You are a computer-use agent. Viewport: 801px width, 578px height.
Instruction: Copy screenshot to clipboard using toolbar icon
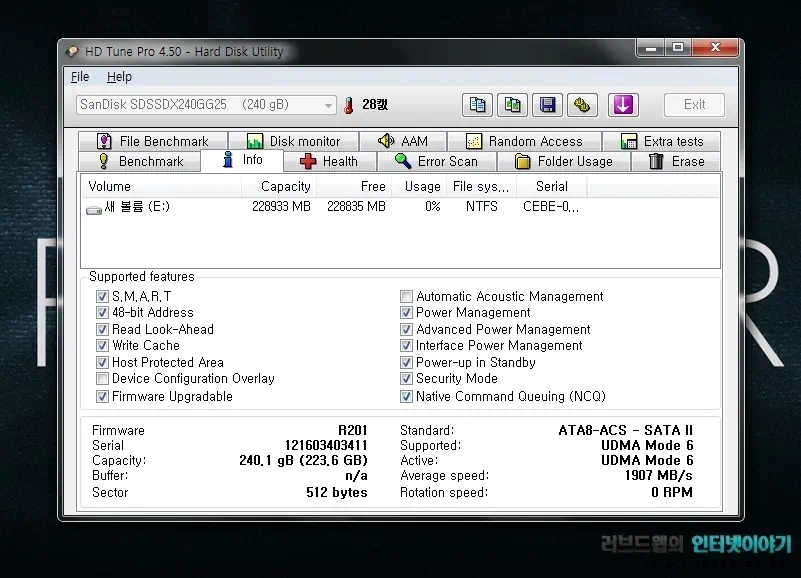pos(512,105)
